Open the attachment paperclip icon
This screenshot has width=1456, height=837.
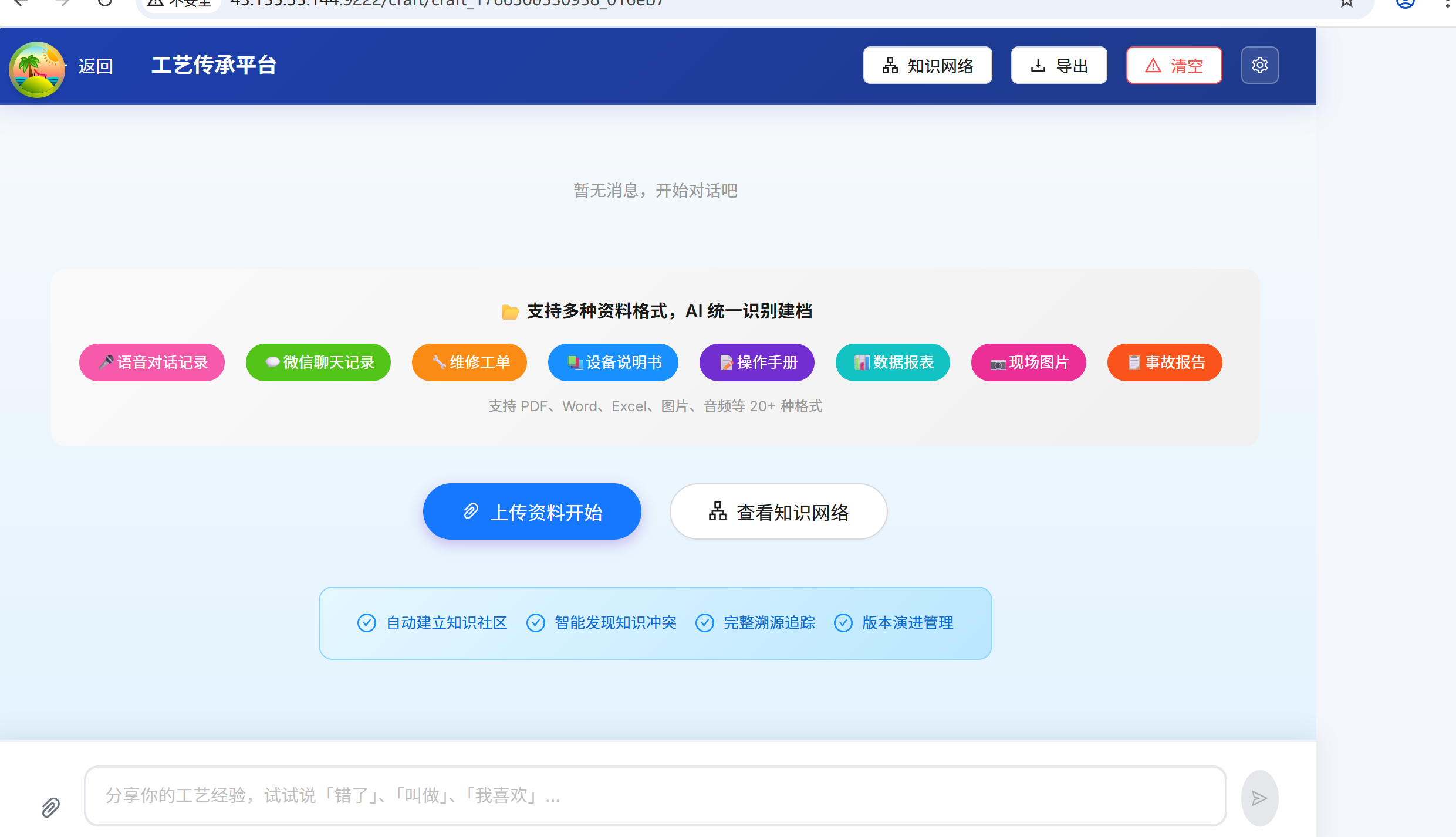click(x=50, y=806)
